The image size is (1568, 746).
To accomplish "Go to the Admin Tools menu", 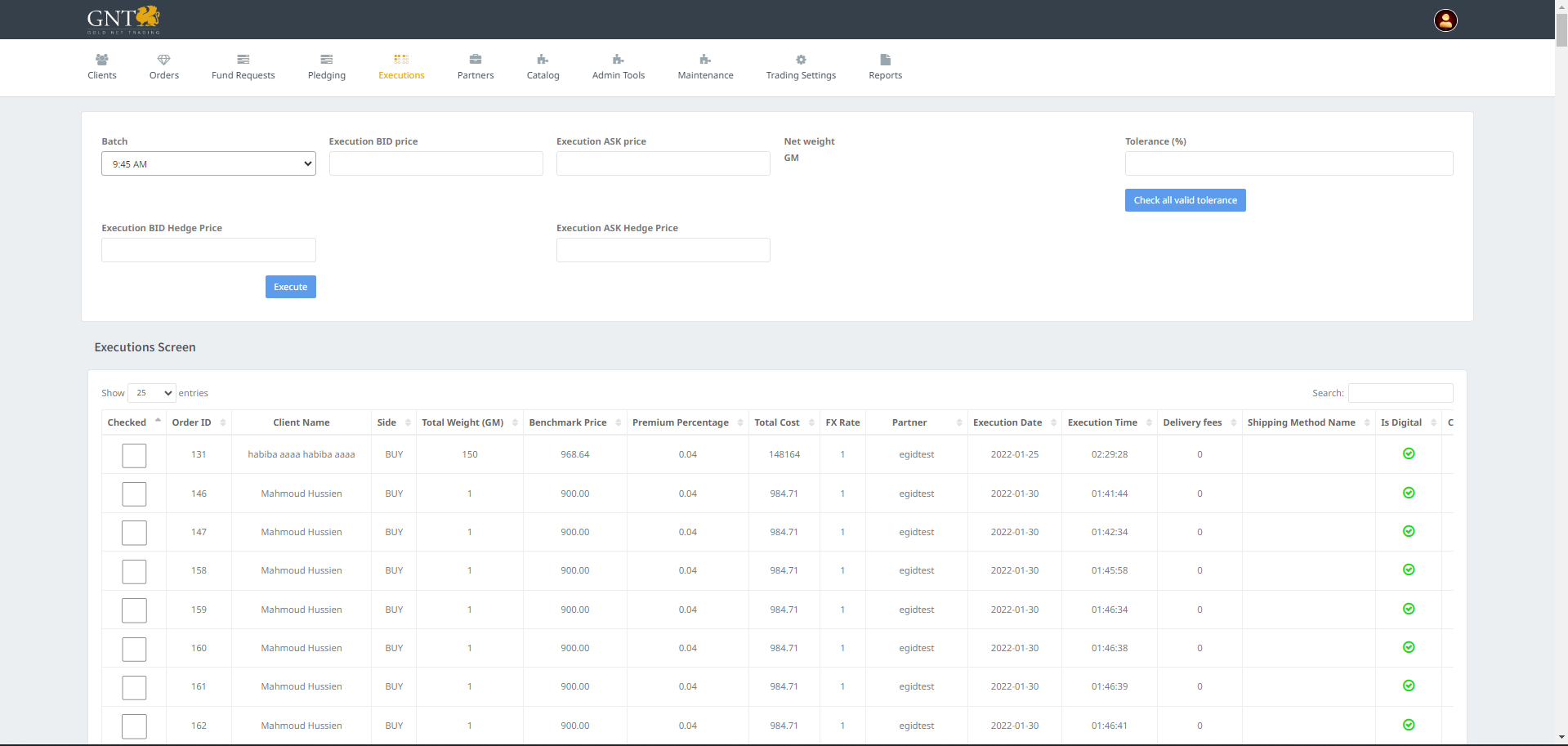I will pyautogui.click(x=618, y=67).
